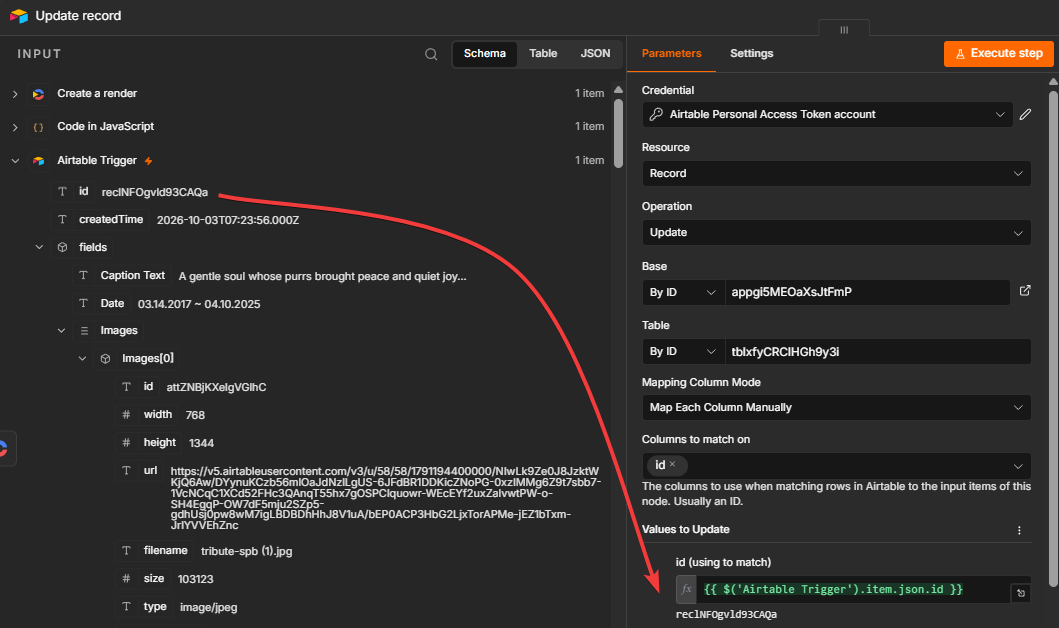Click the partially visible logo at left edge
The image size is (1059, 628).
click(x=4, y=448)
